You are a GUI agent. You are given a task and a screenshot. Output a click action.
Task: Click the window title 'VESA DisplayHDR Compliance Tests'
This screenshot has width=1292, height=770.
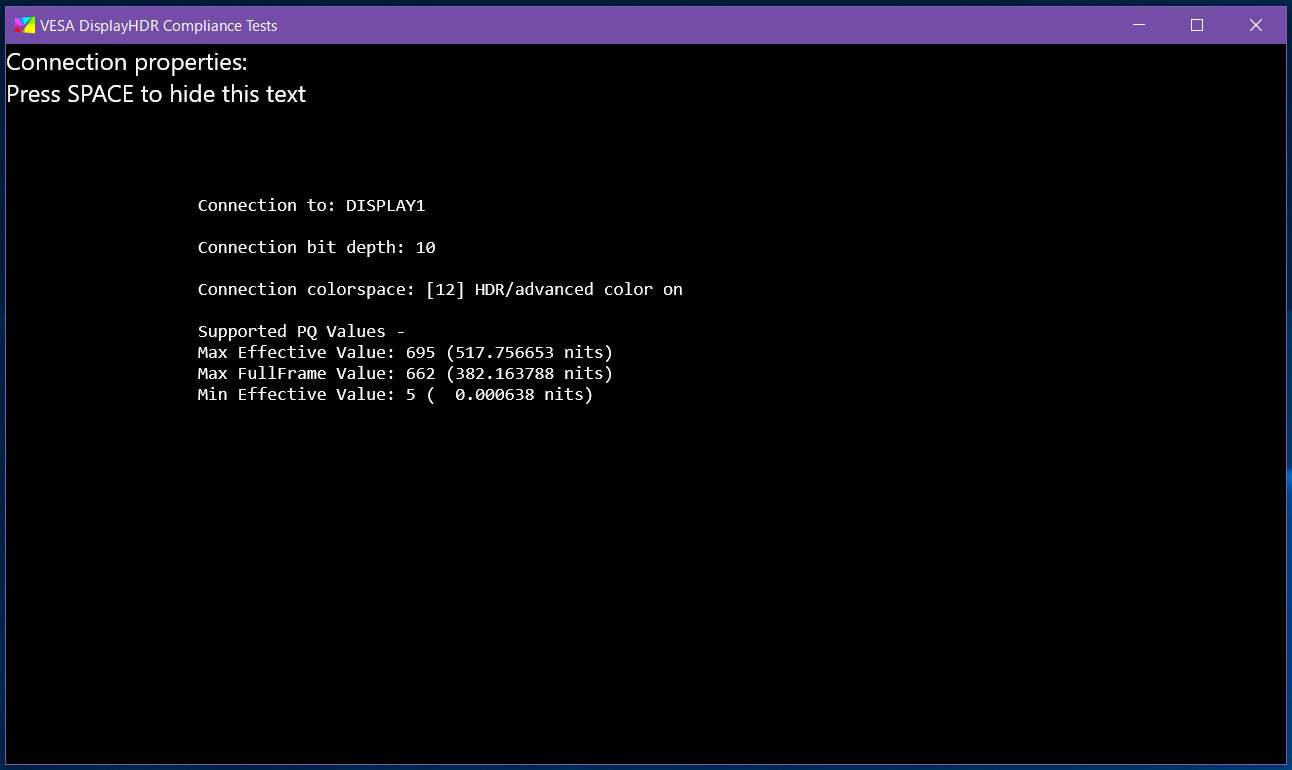(158, 26)
